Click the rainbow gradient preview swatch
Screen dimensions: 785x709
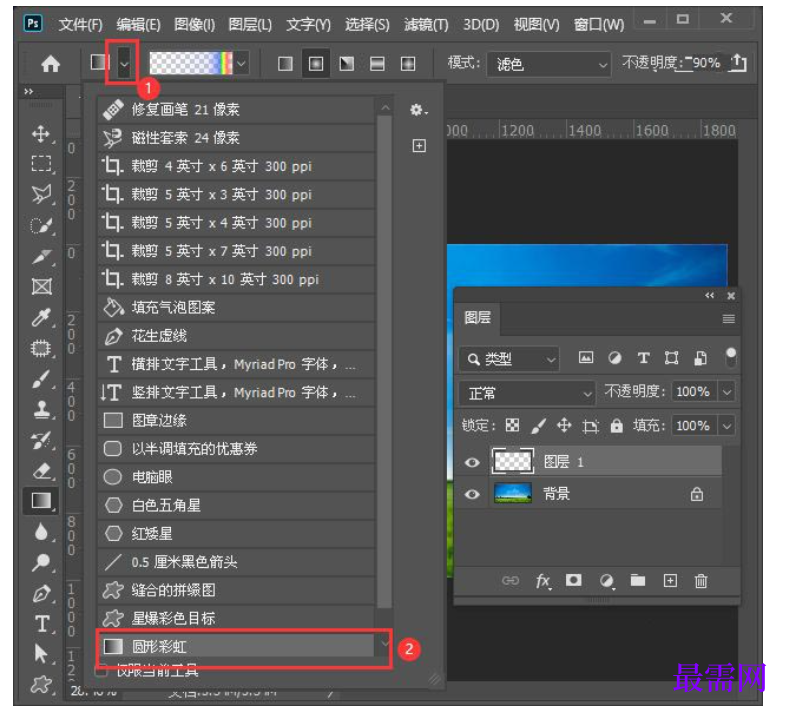tap(191, 63)
